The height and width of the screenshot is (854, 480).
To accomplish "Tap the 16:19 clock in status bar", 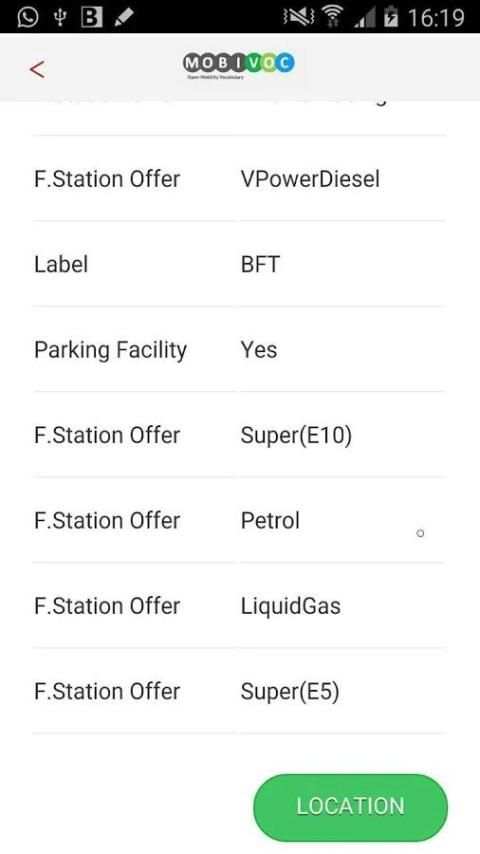I will tap(436, 17).
